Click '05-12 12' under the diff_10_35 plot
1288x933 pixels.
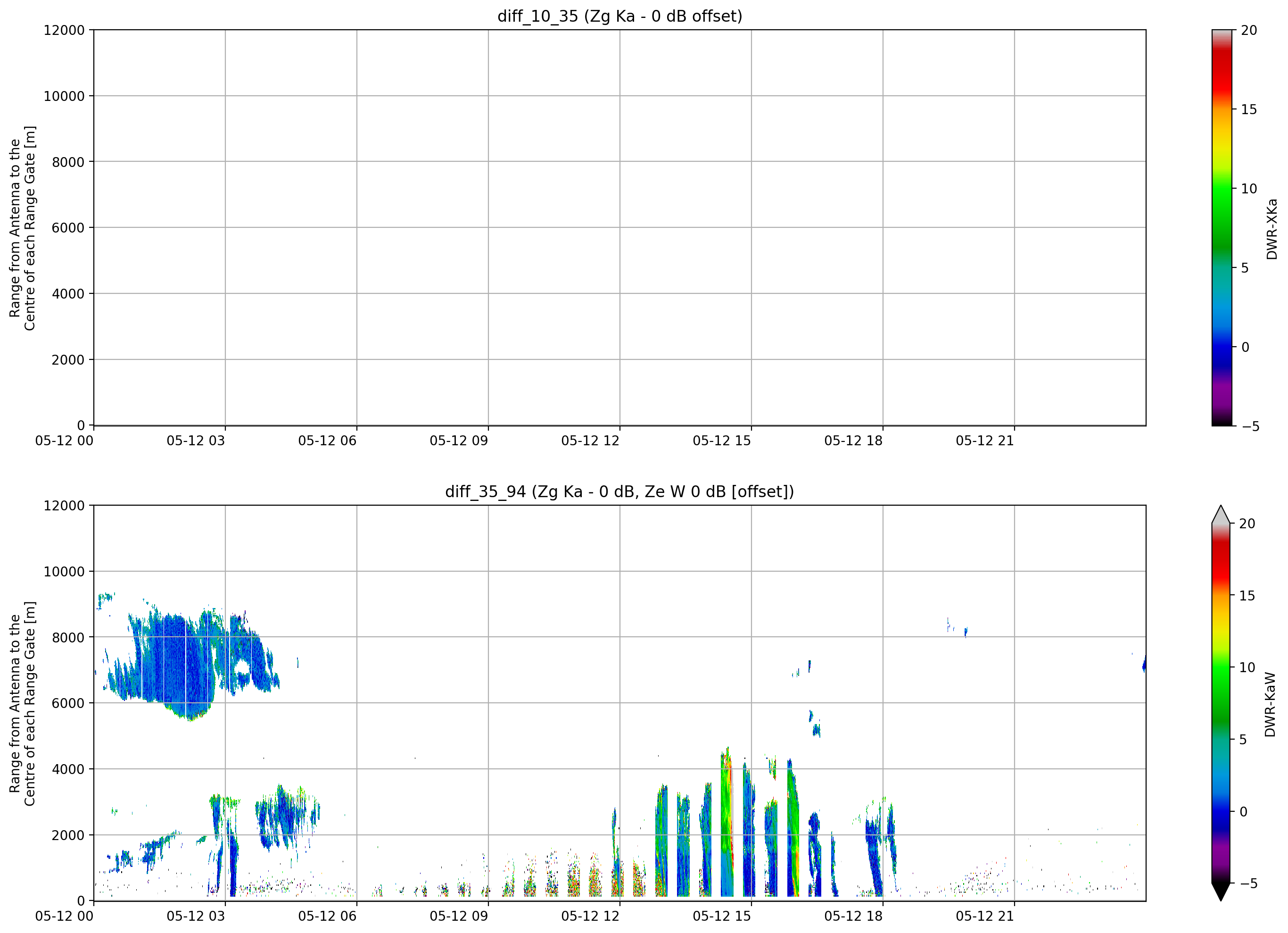coord(591,441)
